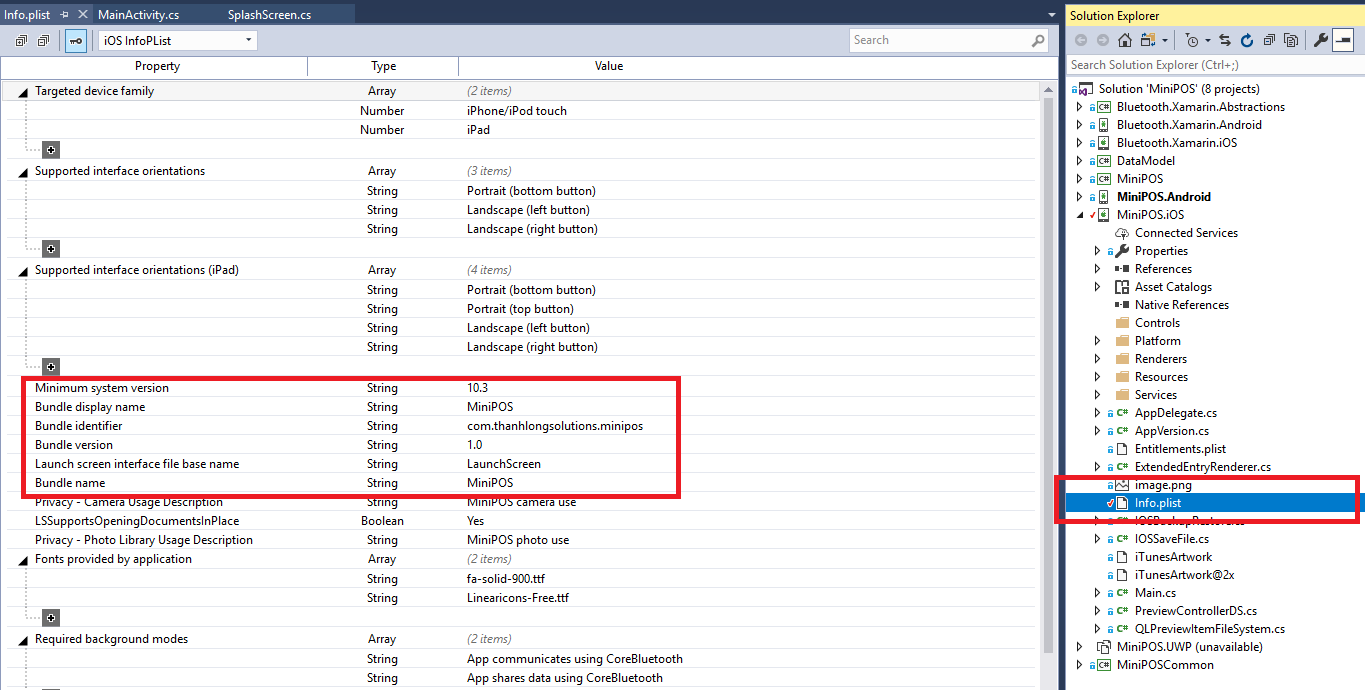Select Main.cs file

1156,593
